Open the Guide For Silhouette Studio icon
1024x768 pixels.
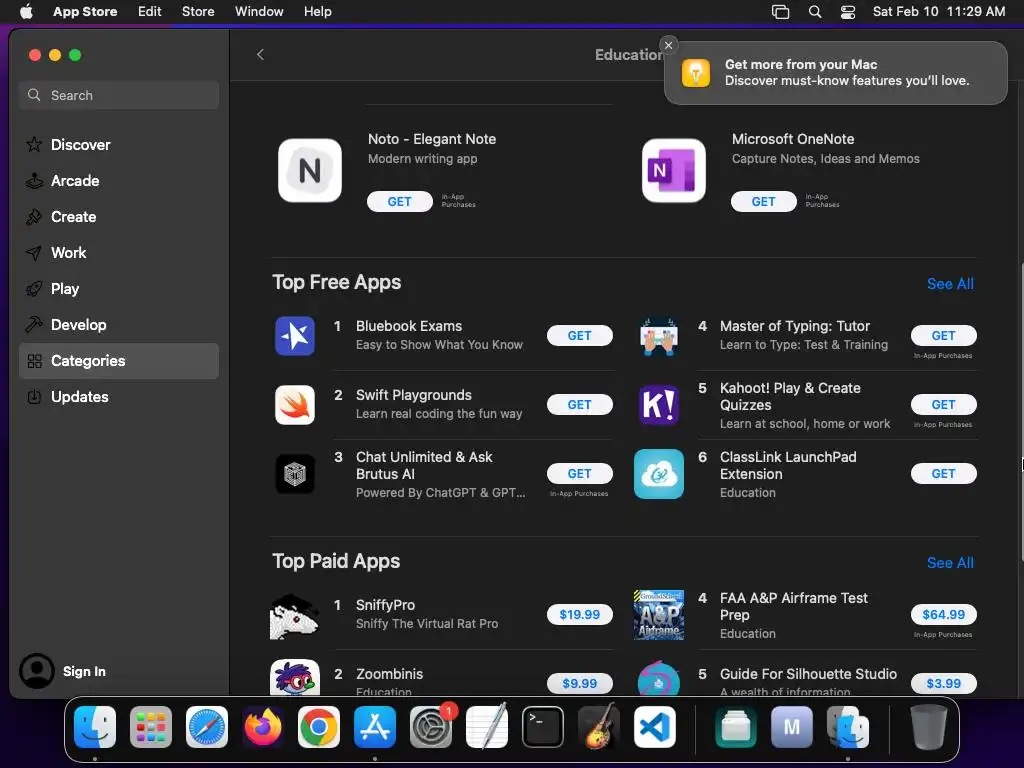click(658, 678)
